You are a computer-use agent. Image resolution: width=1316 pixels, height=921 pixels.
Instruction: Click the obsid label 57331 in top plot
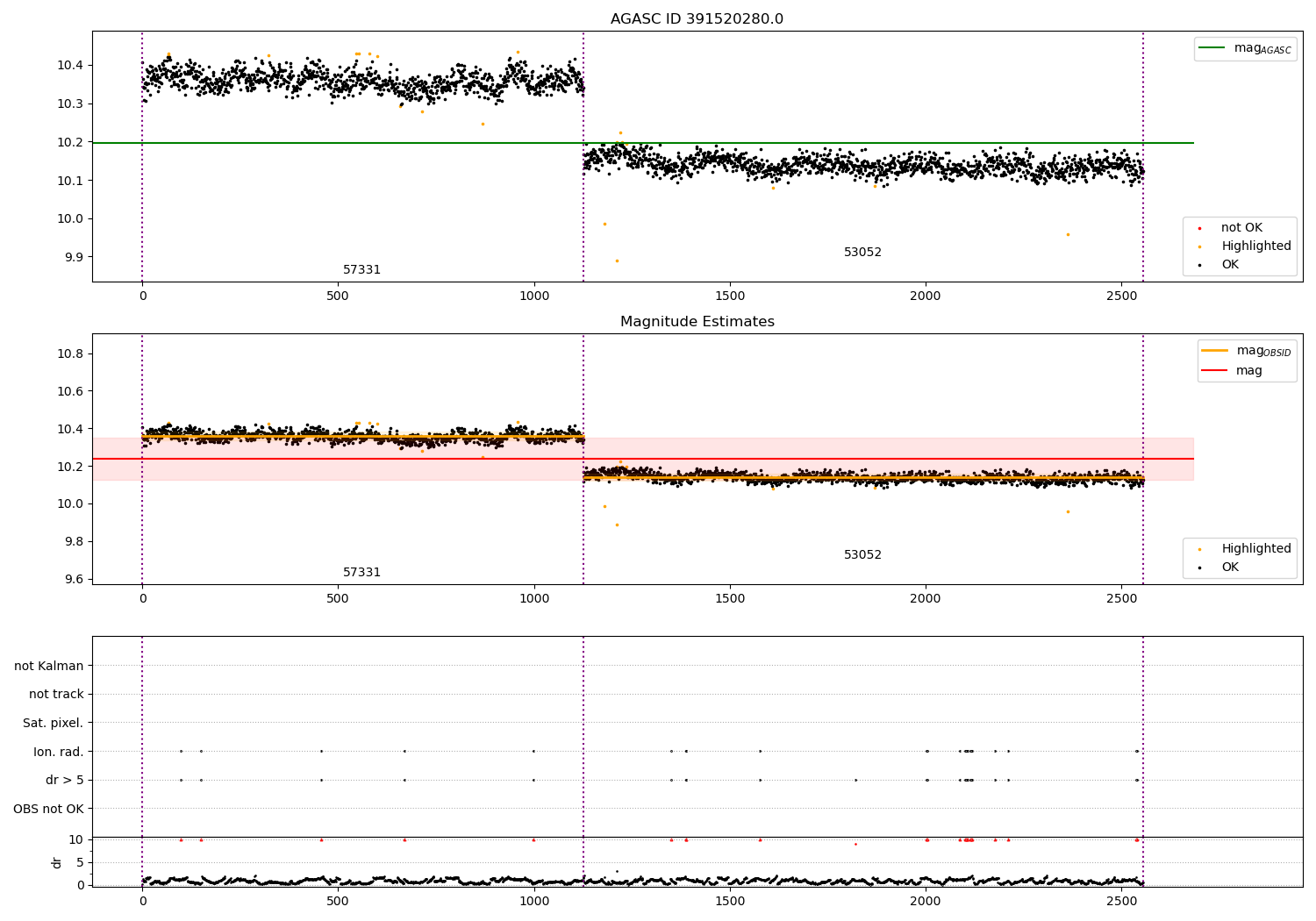361,270
